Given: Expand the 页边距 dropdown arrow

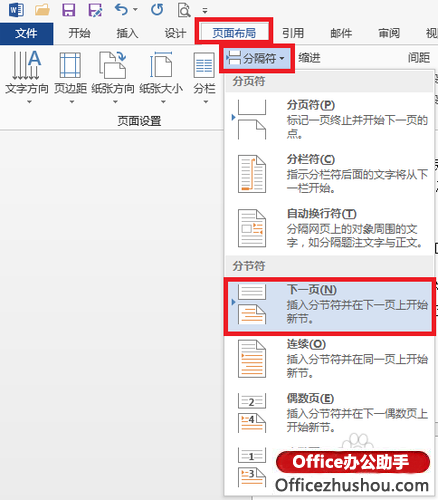Looking at the screenshot, I should point(72,101).
